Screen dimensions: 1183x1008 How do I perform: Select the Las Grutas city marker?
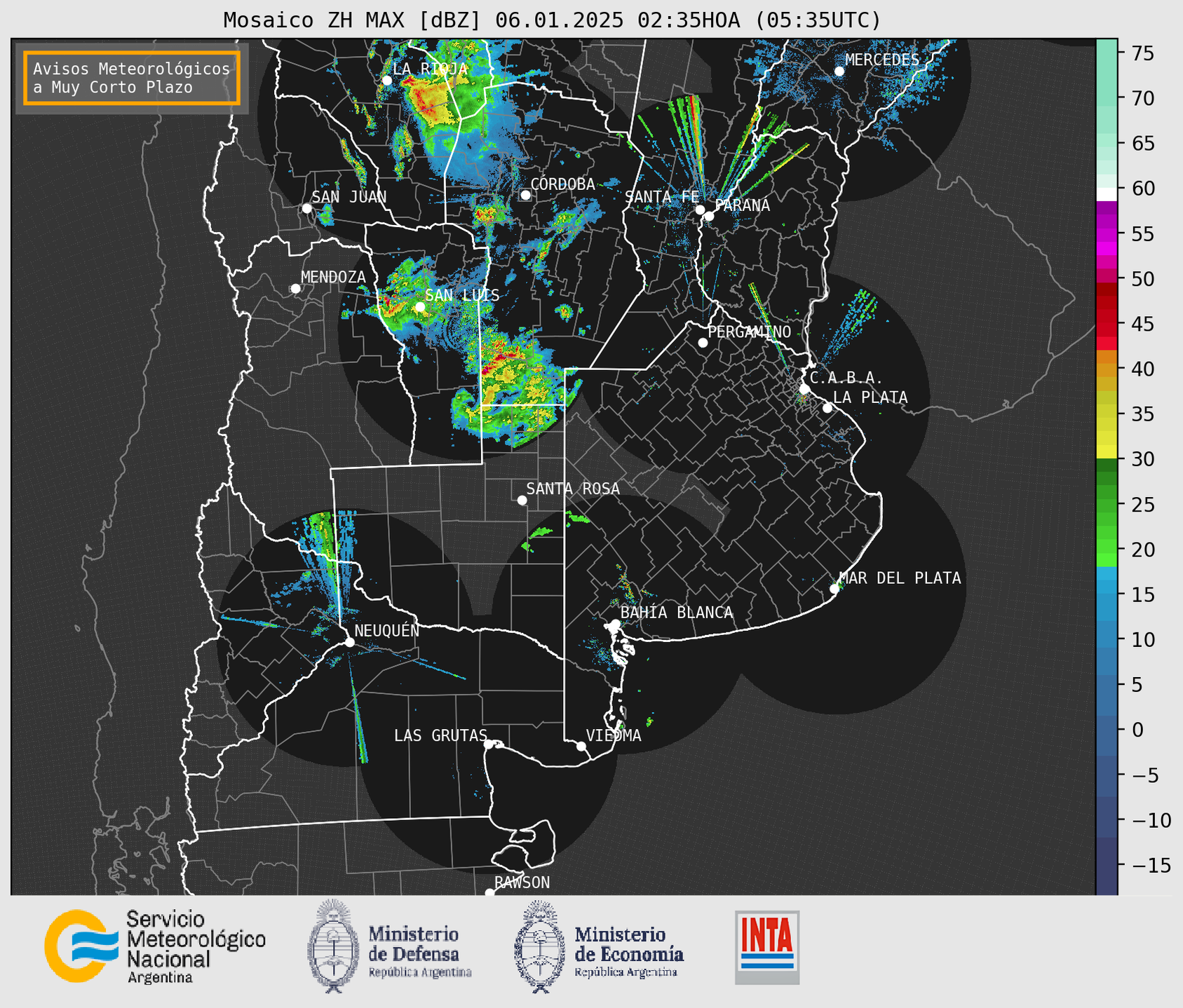(x=489, y=744)
